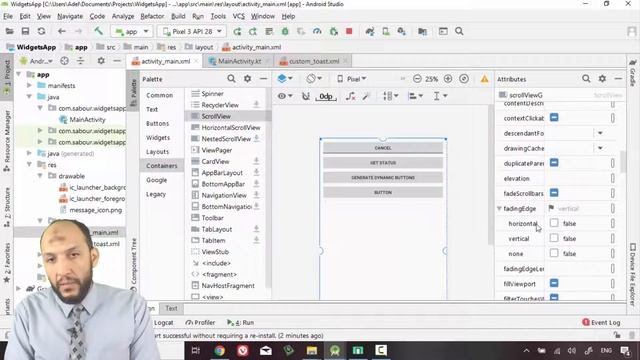Click the Project panel settings gear
Viewport: 640px width, 360px height.
coord(101,61)
